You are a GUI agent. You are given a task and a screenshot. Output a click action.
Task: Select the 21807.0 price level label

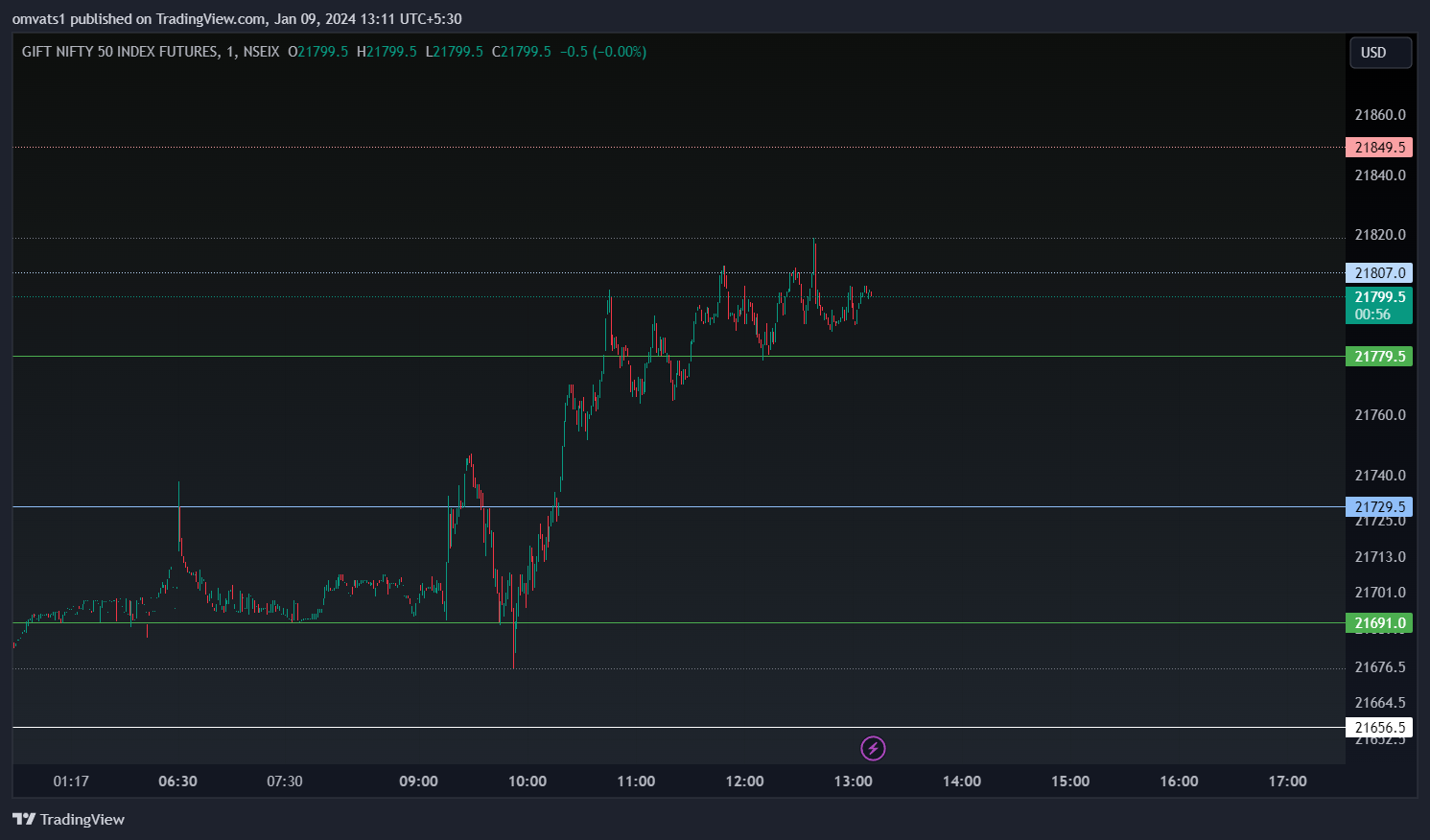pyautogui.click(x=1379, y=273)
